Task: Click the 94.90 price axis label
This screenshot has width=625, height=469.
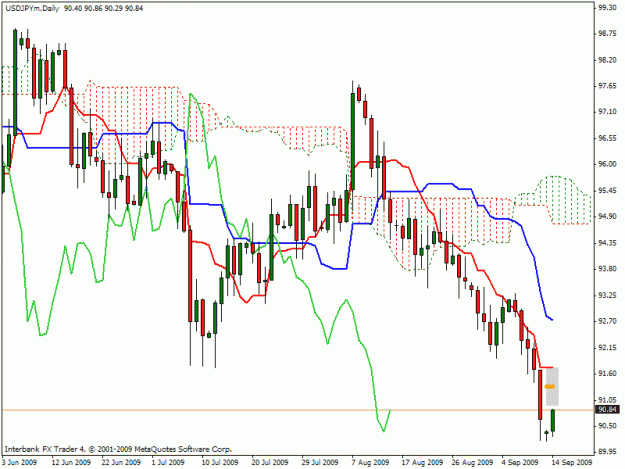Action: coord(607,216)
